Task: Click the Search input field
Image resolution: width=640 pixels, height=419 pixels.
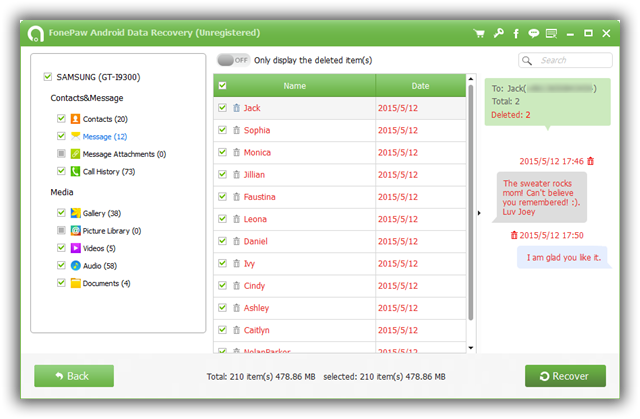Action: click(565, 60)
